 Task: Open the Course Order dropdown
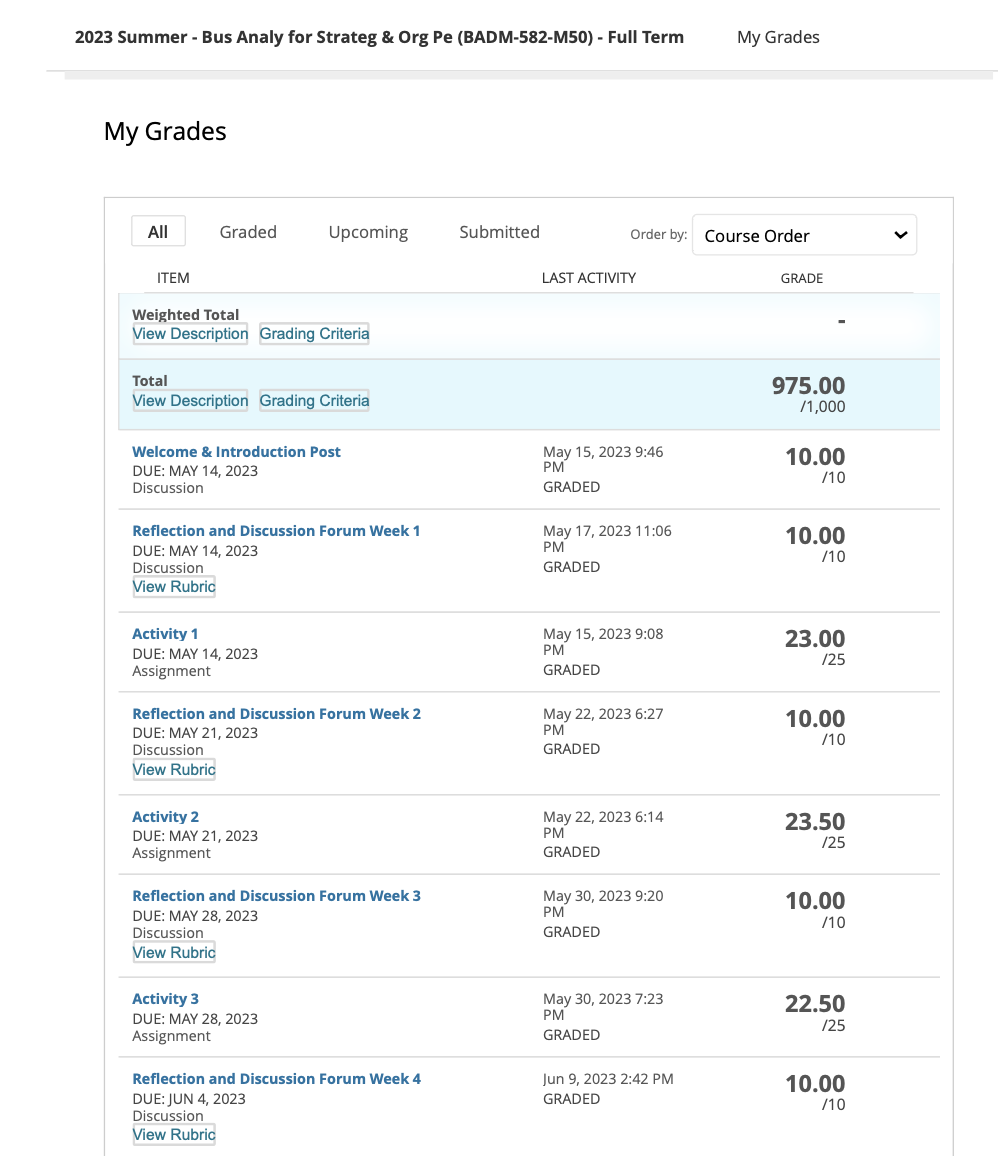804,236
